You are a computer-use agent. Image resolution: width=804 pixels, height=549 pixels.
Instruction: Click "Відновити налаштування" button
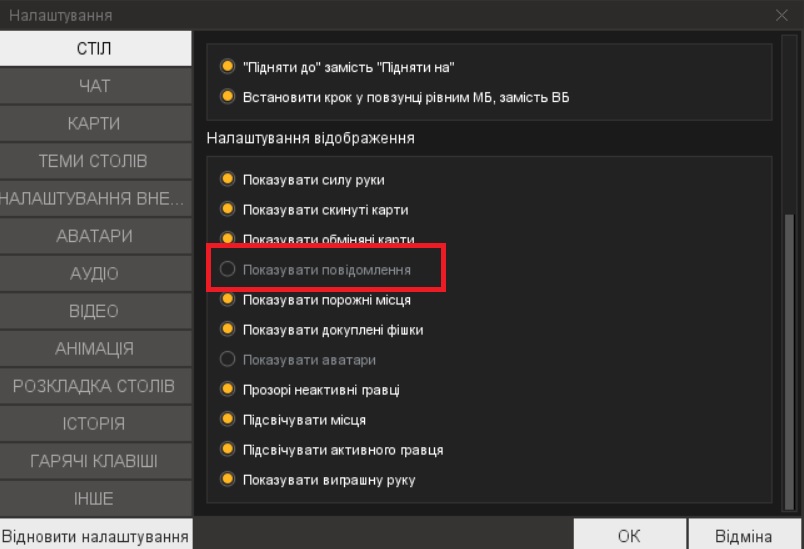[96, 536]
